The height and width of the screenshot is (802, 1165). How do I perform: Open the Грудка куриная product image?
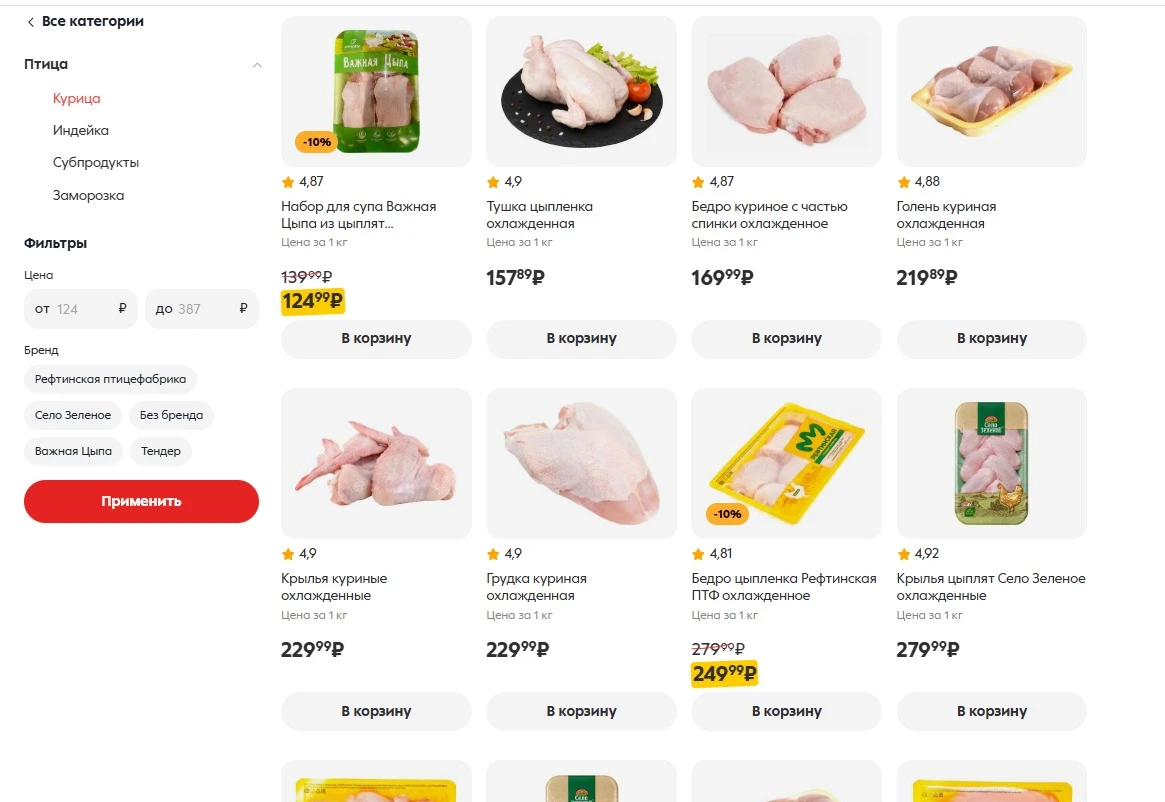pos(581,463)
